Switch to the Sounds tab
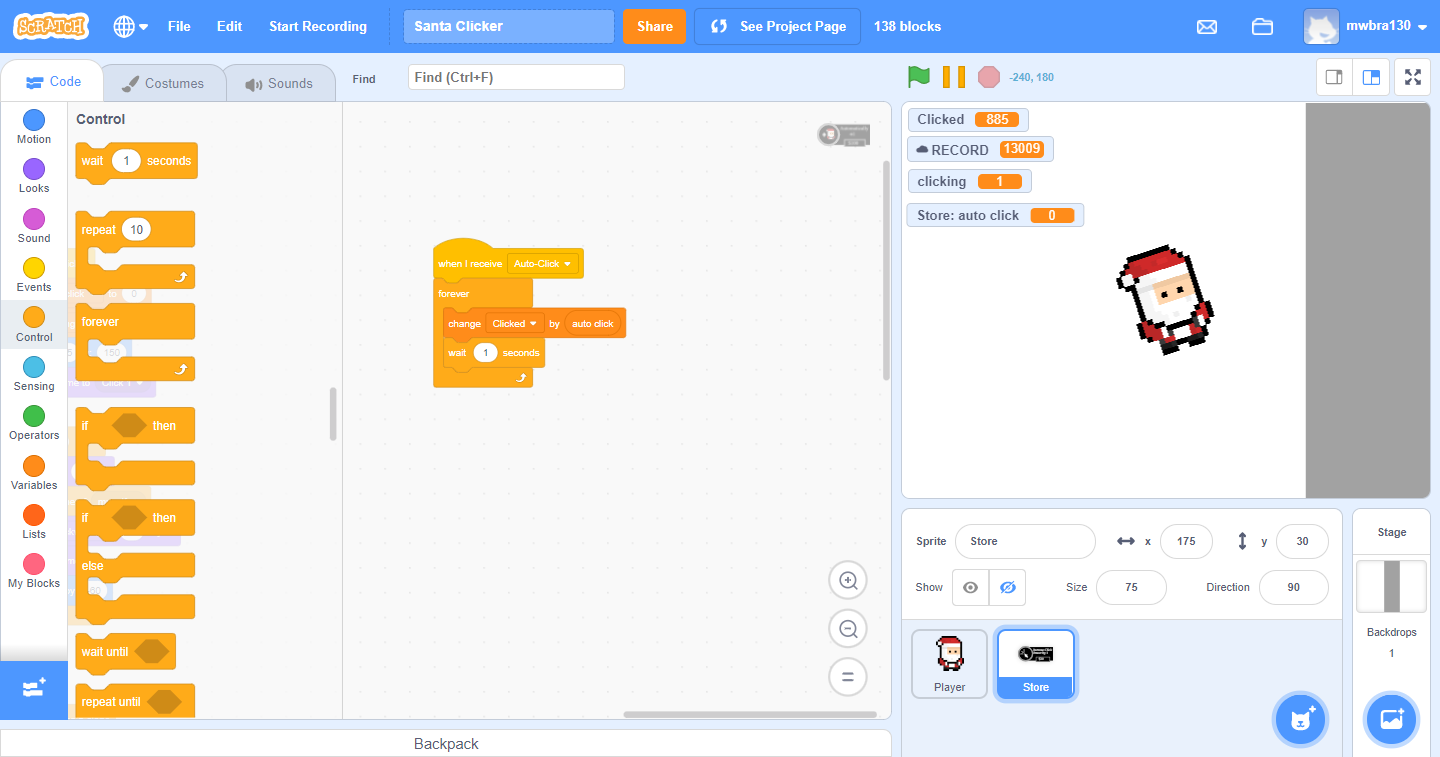Image resolution: width=1440 pixels, height=757 pixels. click(279, 83)
